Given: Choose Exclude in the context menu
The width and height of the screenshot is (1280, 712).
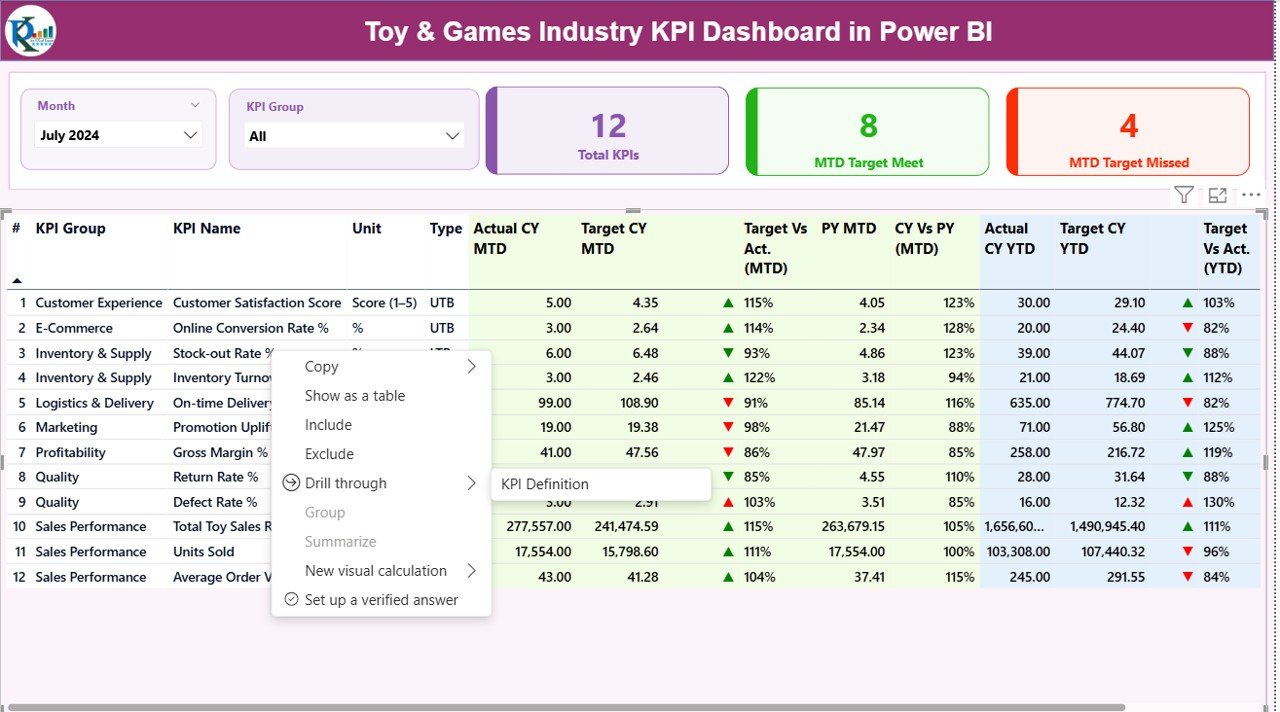Looking at the screenshot, I should coord(327,453).
